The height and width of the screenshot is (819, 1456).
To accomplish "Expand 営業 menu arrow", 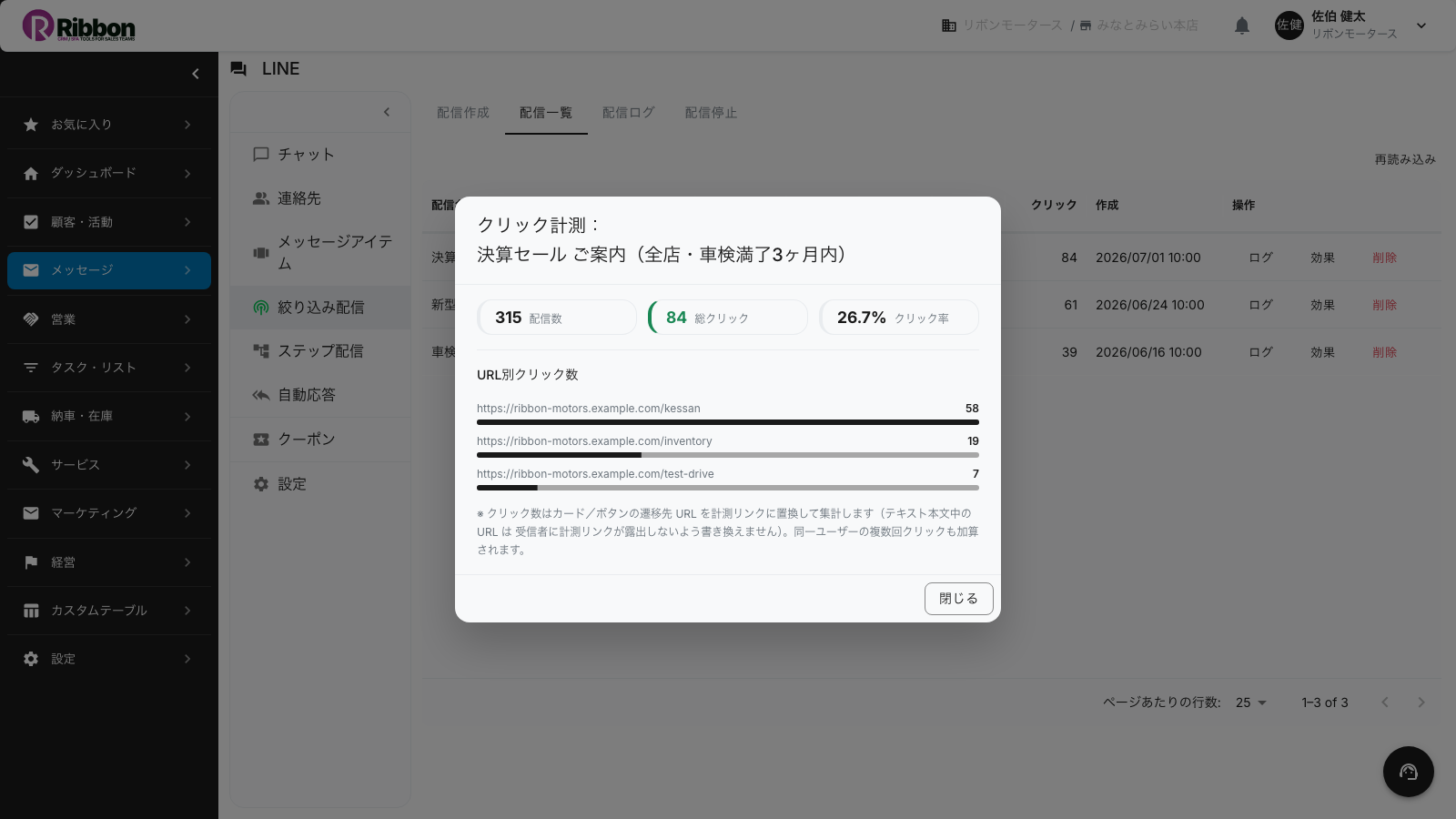I will [187, 319].
